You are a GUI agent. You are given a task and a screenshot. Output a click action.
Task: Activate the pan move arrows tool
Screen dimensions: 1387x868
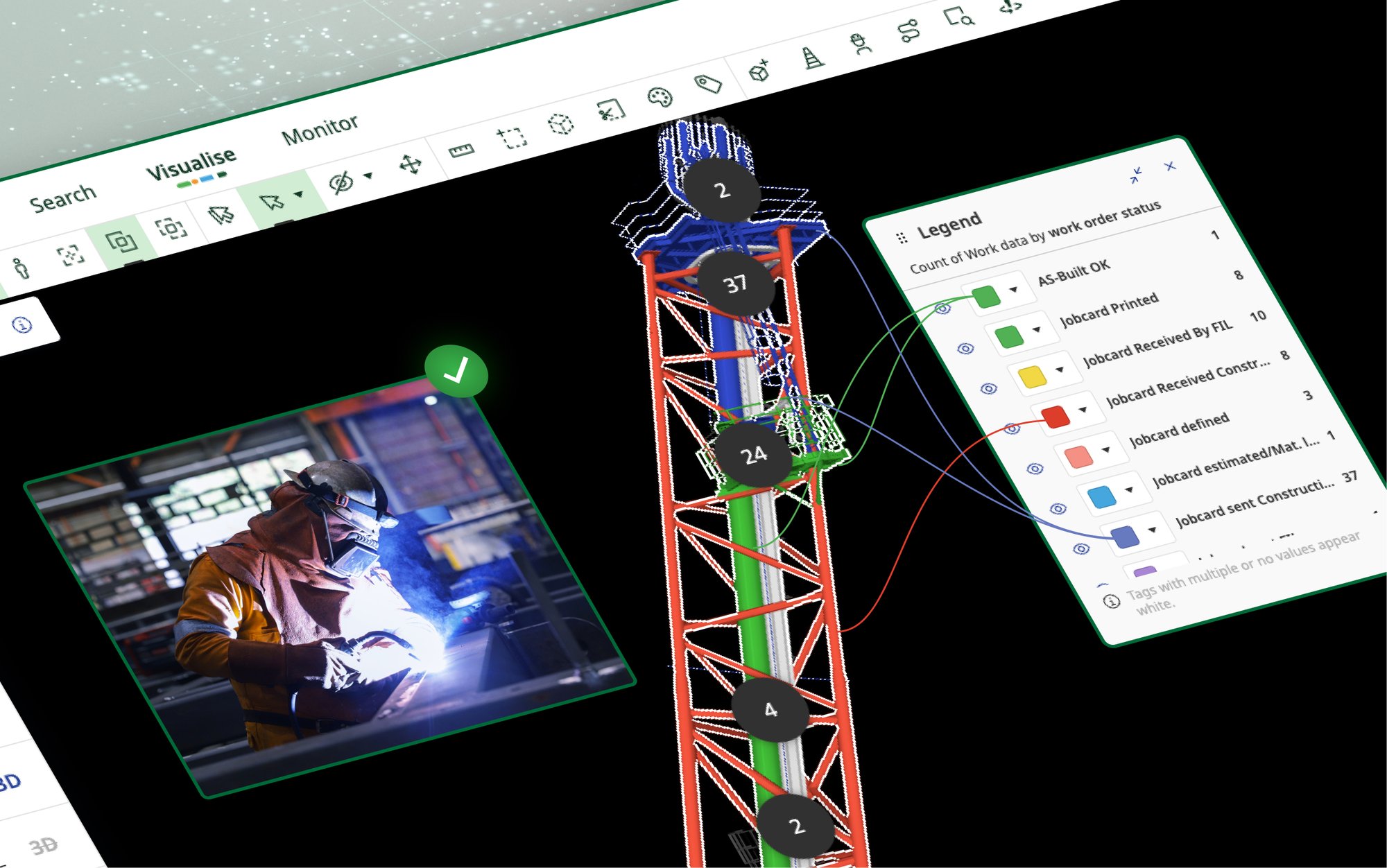tap(411, 164)
